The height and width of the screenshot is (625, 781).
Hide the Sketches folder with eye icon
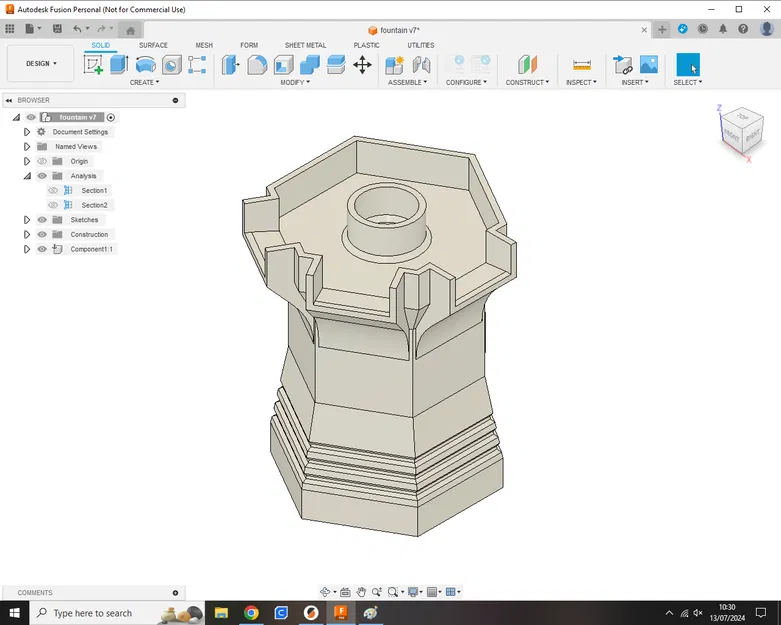click(x=42, y=220)
